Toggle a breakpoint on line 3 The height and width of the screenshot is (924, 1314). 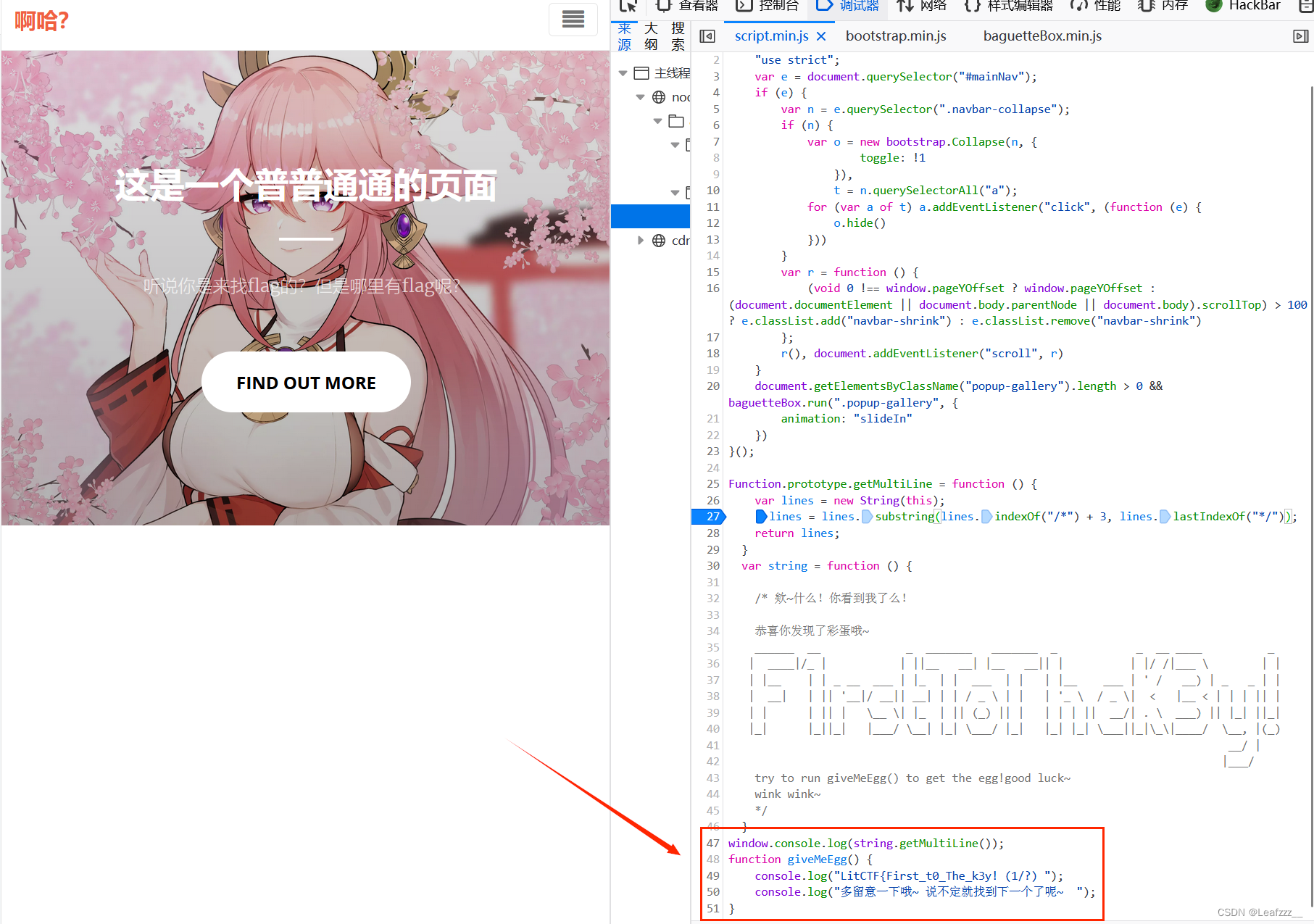pyautogui.click(x=716, y=77)
